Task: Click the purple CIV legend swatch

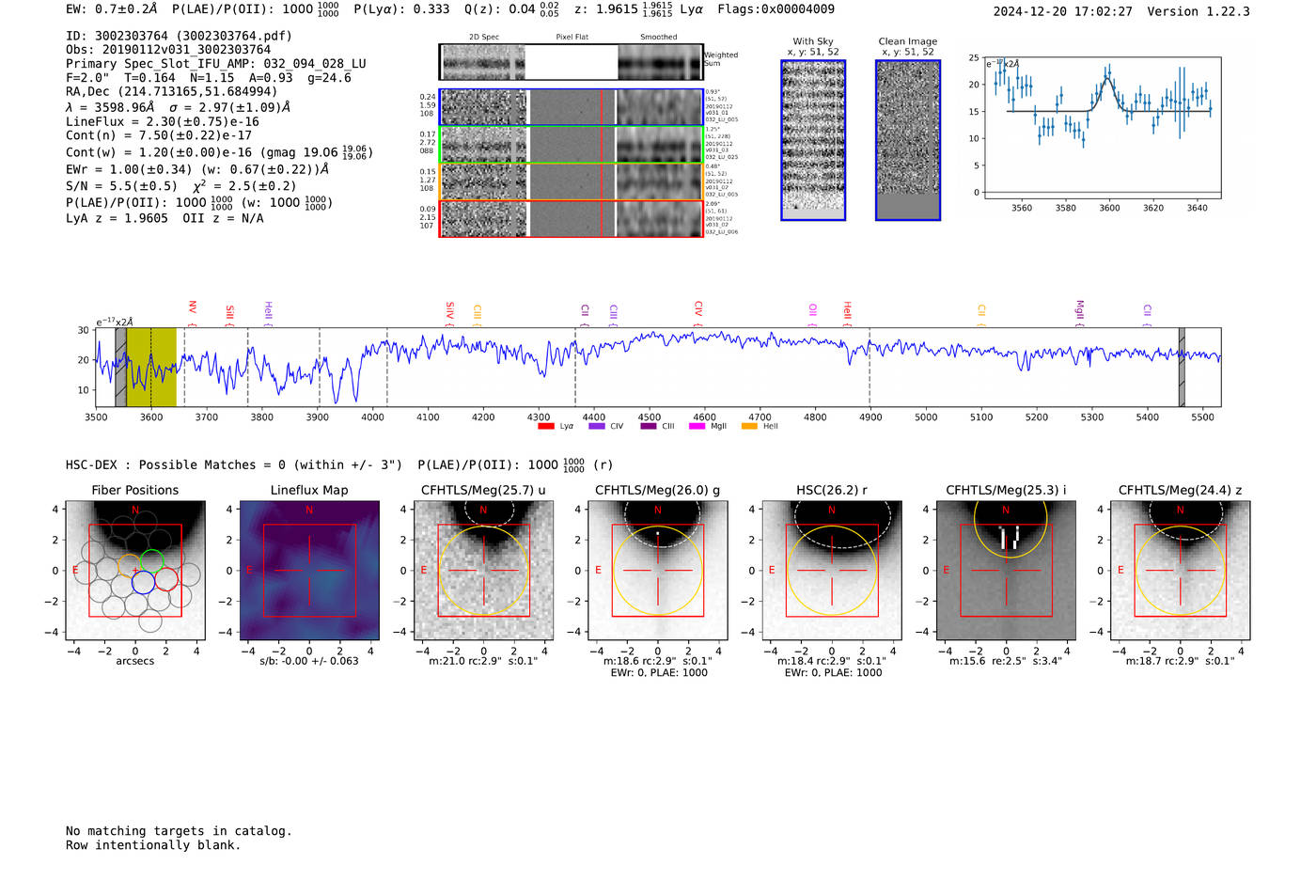Action: pos(597,426)
